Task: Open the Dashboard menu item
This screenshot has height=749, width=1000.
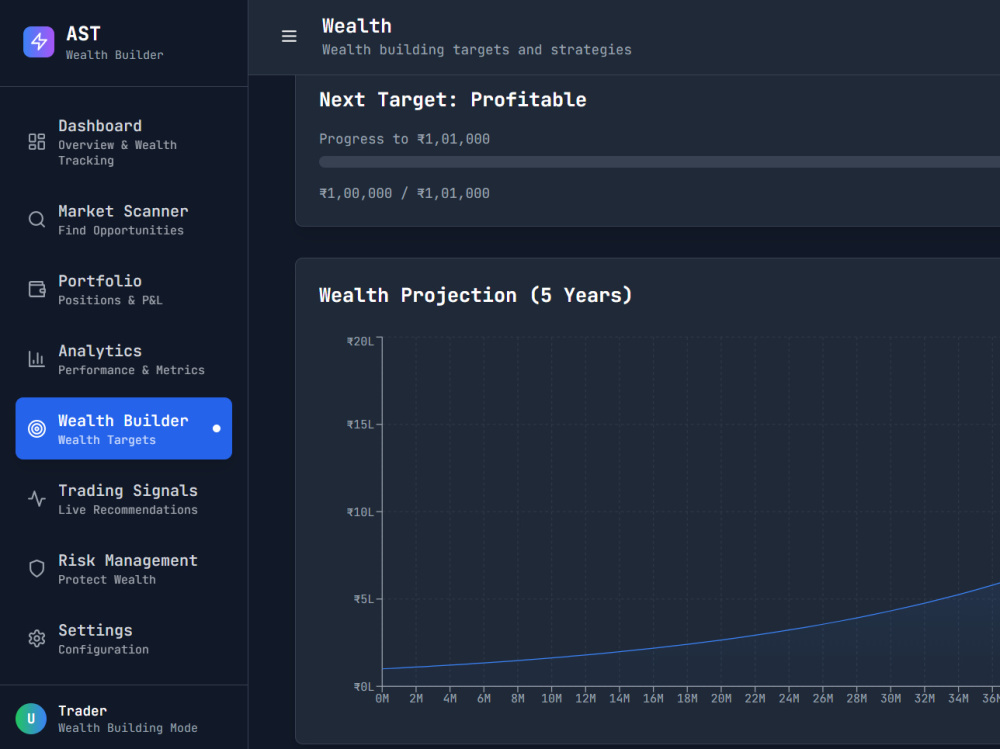Action: [124, 142]
